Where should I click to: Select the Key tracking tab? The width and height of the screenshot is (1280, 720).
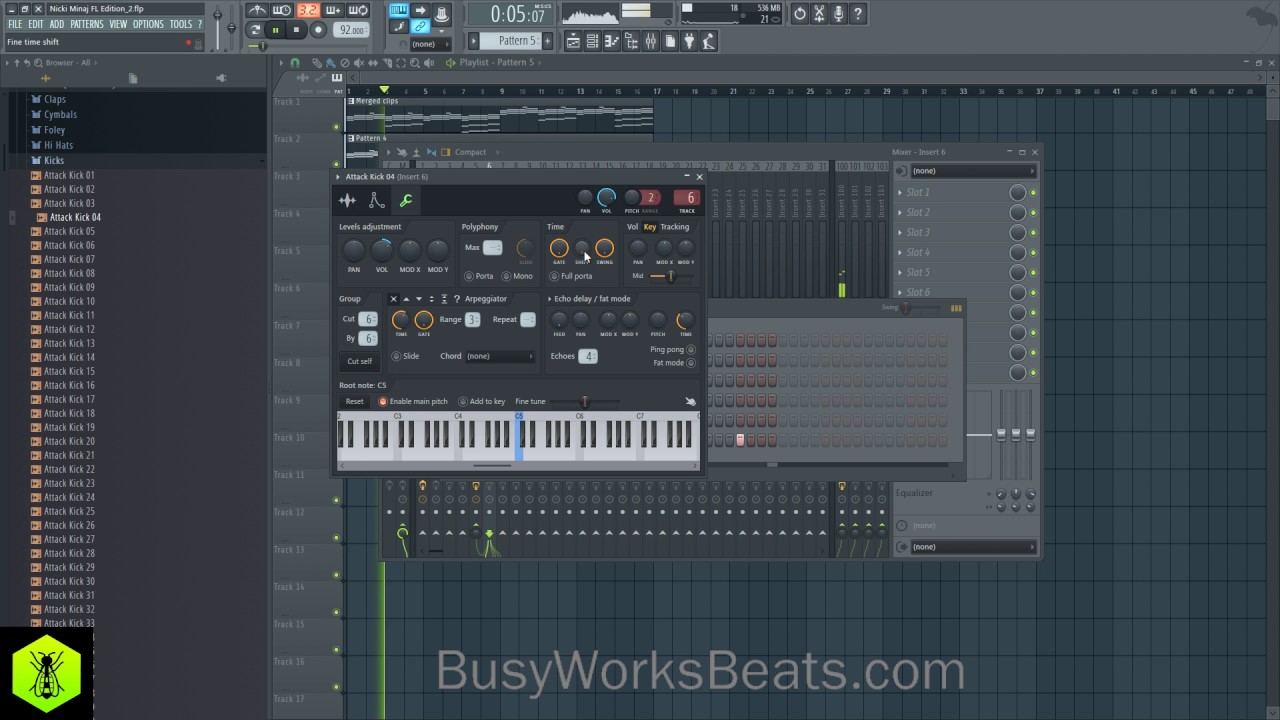(650, 227)
